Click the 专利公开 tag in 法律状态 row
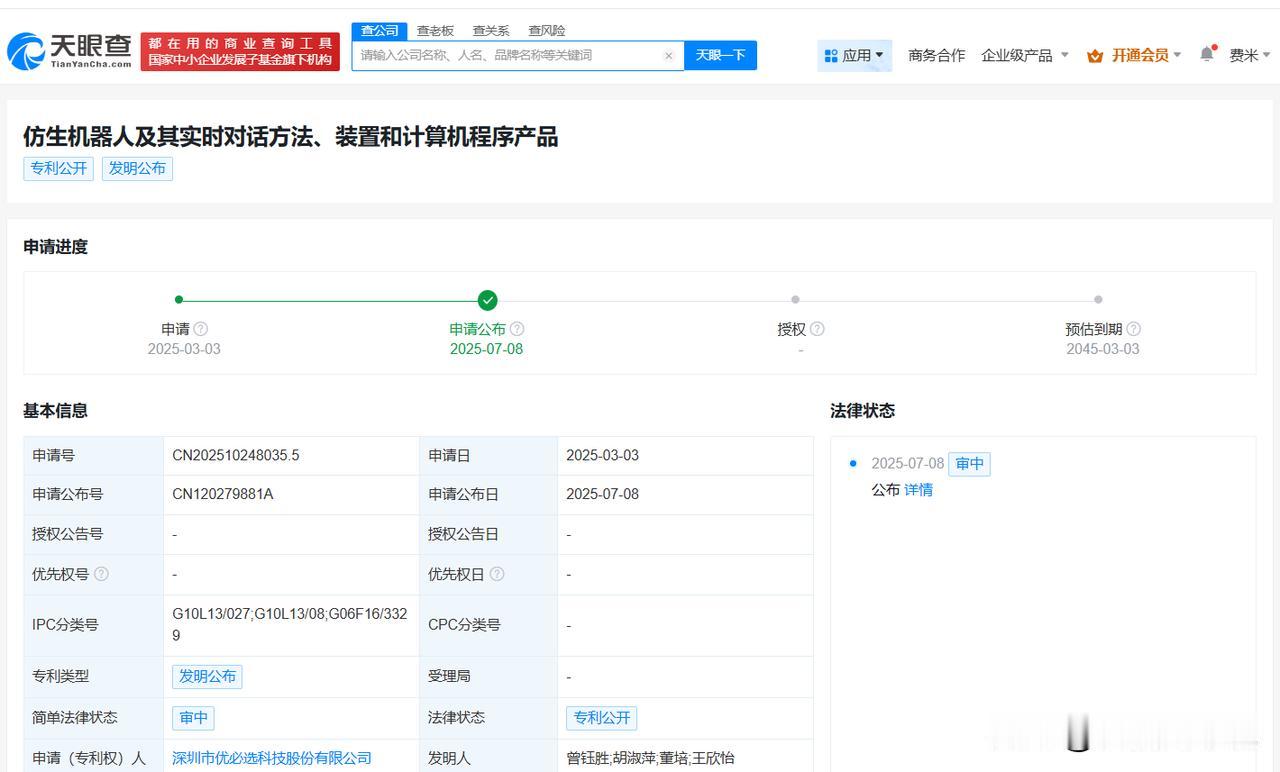The height and width of the screenshot is (772, 1280). (602, 717)
